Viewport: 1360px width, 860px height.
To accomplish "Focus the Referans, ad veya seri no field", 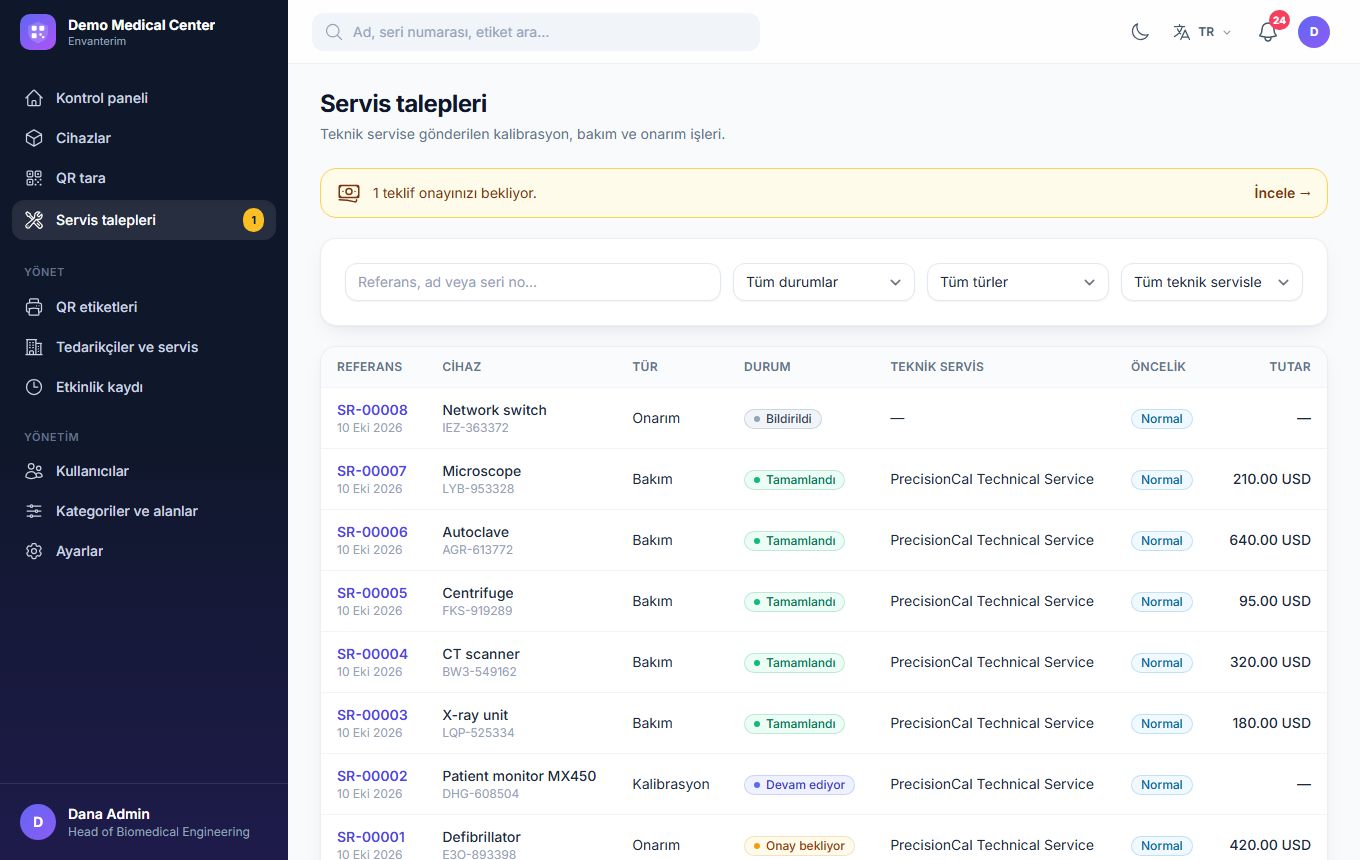I will pos(533,282).
